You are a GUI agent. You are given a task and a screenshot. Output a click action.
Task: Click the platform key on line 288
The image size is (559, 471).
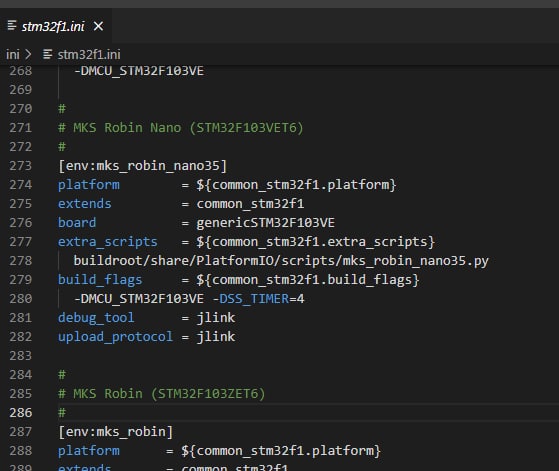[x=89, y=451]
